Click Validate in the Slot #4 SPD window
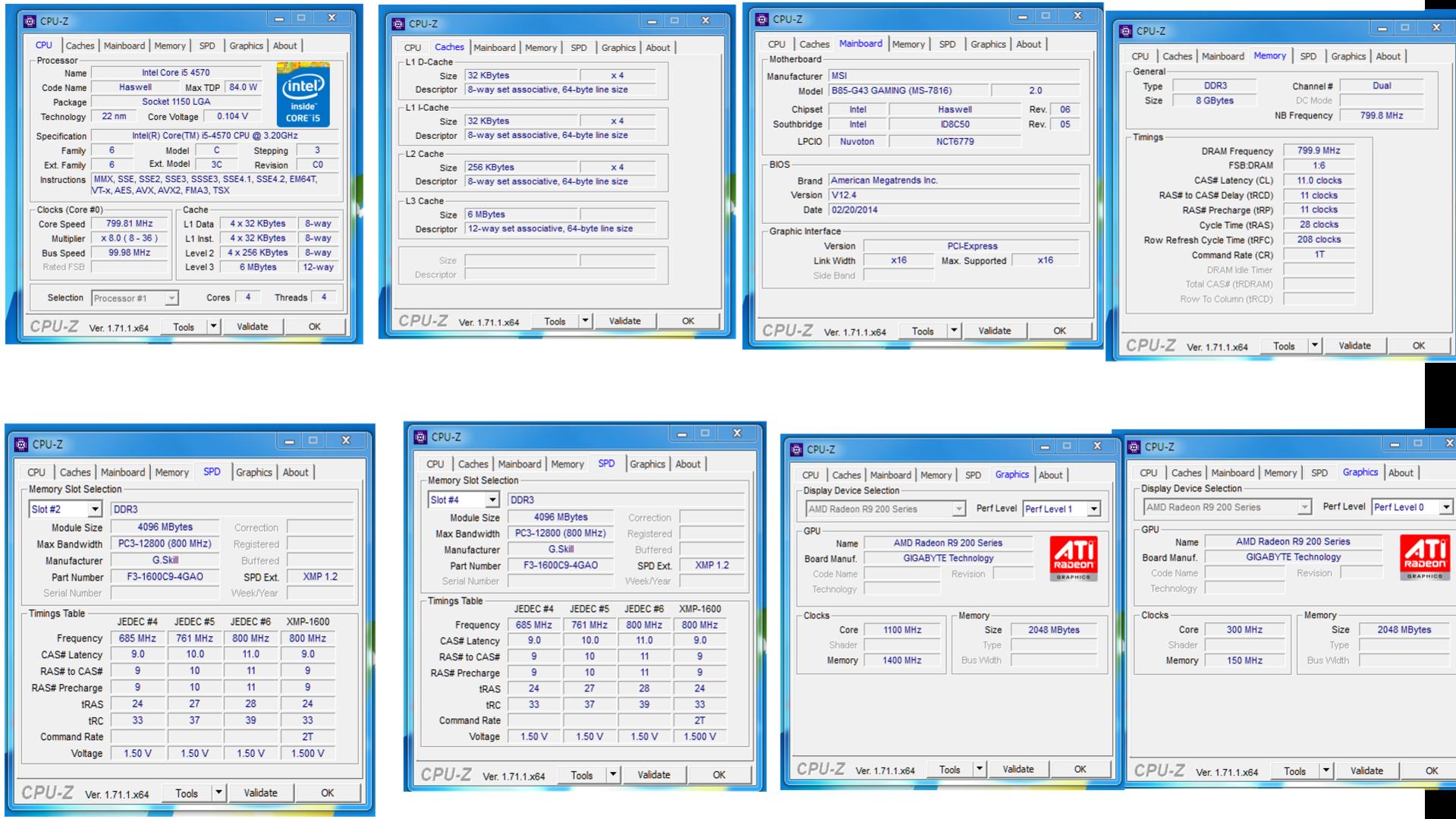The image size is (1456, 819). (654, 774)
